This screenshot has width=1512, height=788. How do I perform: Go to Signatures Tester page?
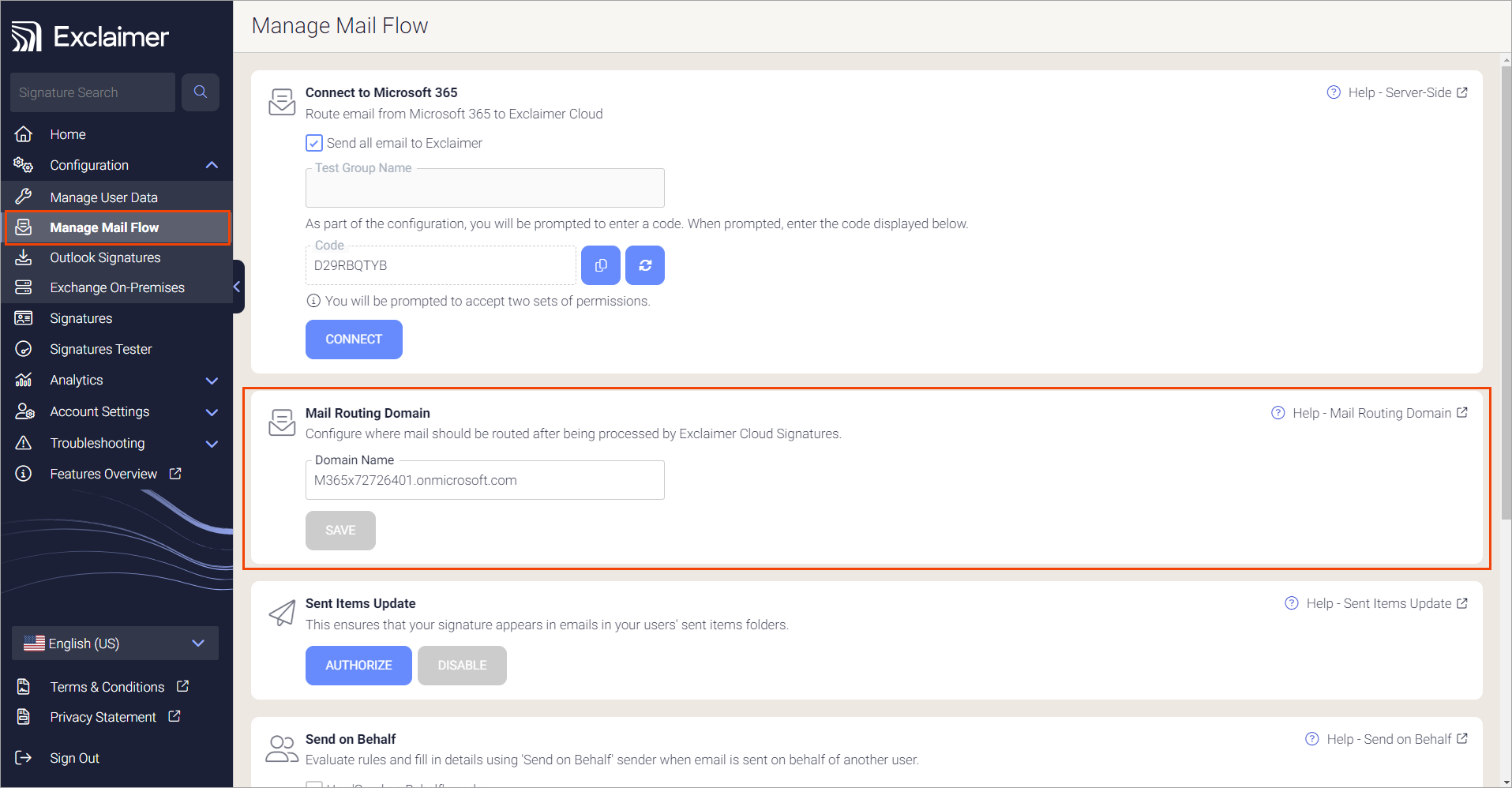[x=100, y=349]
